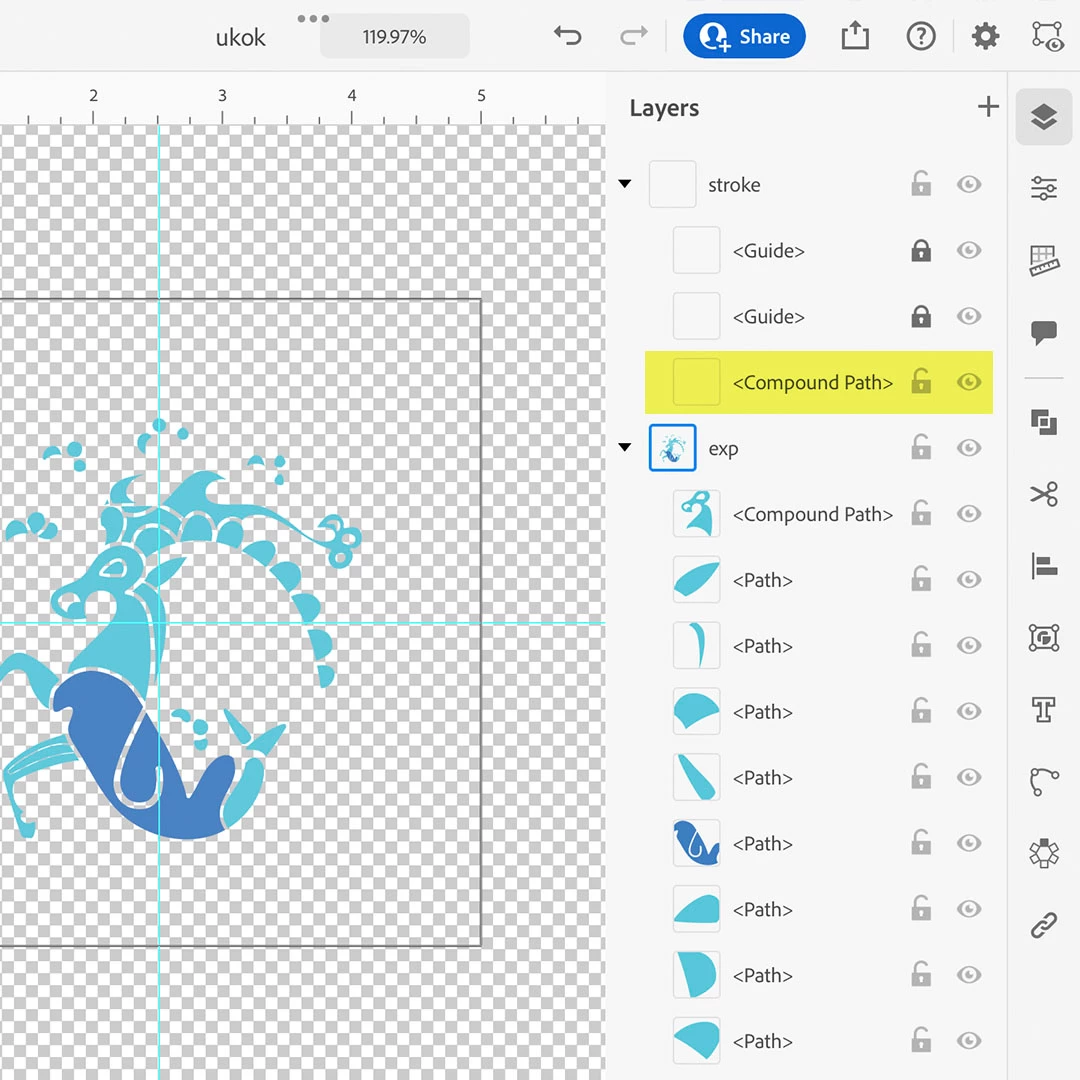Undo the last action
This screenshot has height=1080, width=1080.
tap(568, 35)
